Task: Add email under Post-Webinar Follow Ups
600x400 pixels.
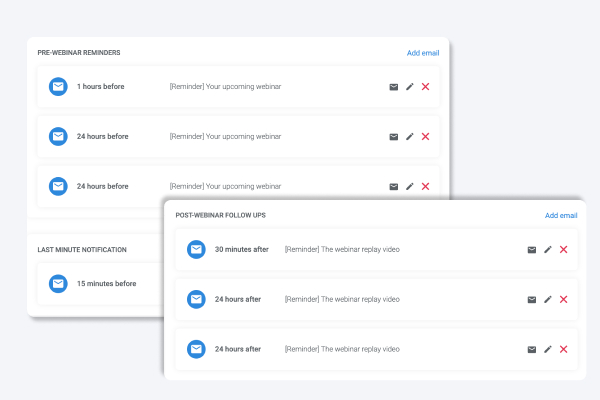Action: pos(561,216)
